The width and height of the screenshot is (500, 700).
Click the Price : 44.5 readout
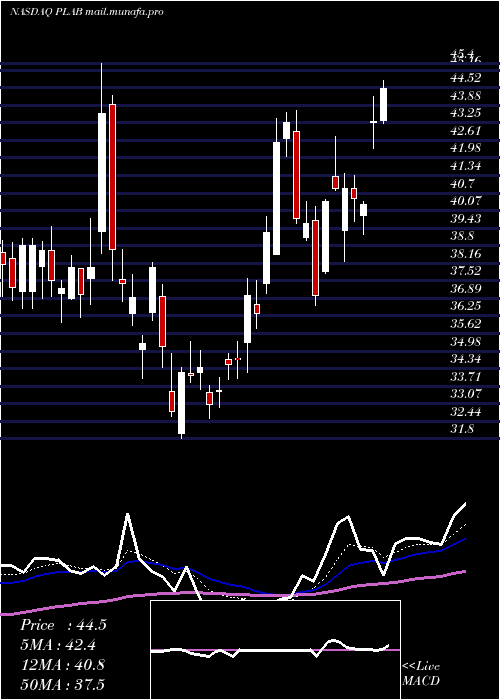click(63, 625)
